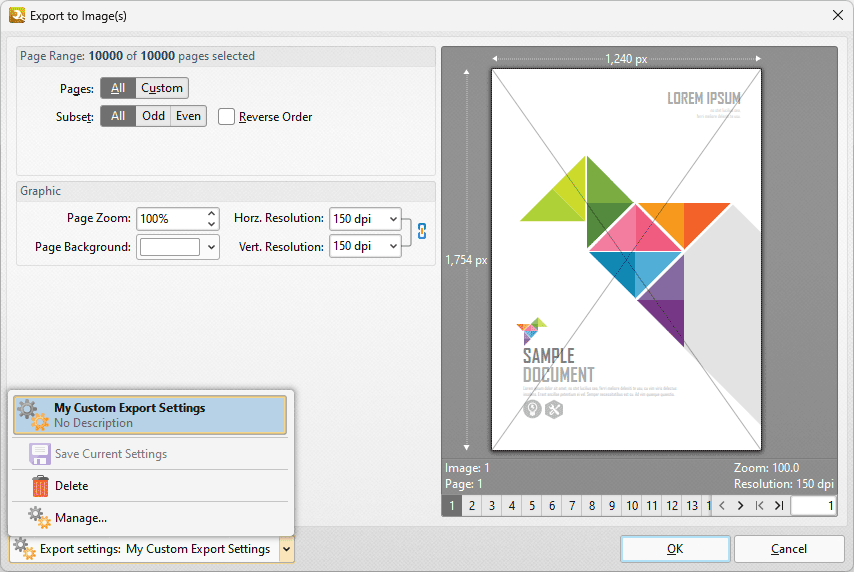The width and height of the screenshot is (854, 572).
Task: Select page 12 in preview pager
Action: tap(672, 506)
